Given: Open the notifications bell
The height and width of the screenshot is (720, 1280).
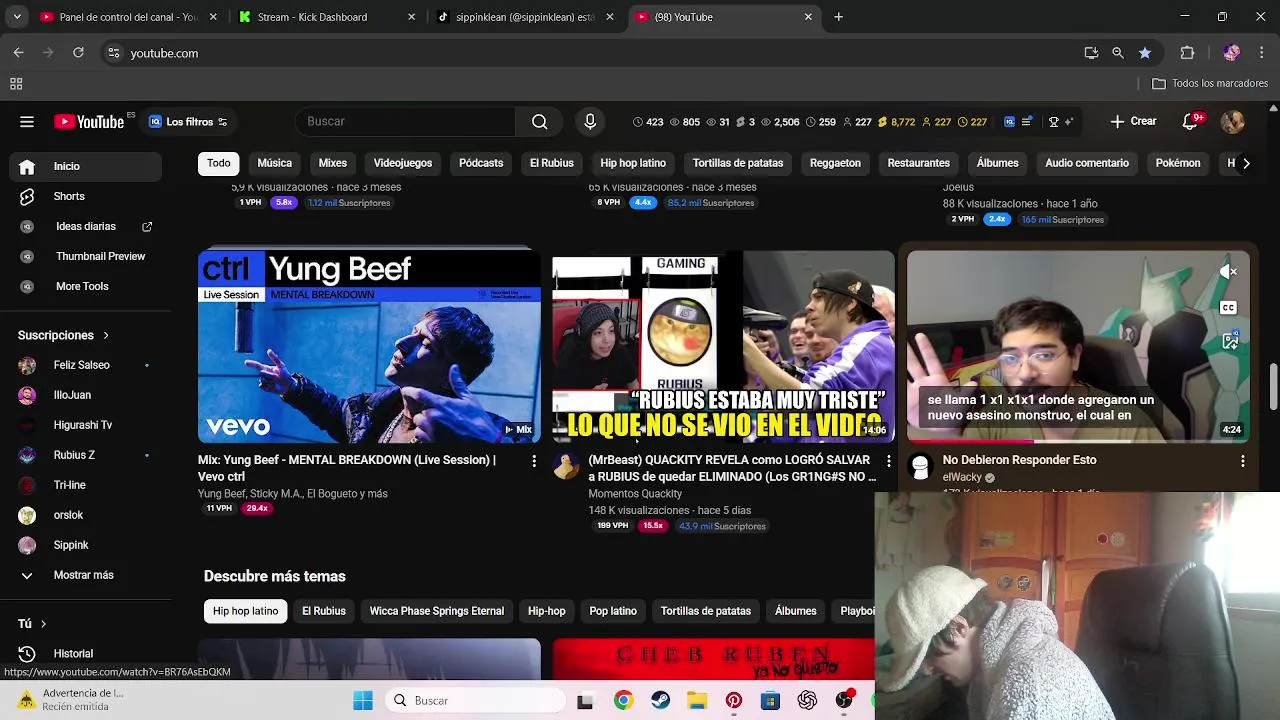Looking at the screenshot, I should 1191,122.
